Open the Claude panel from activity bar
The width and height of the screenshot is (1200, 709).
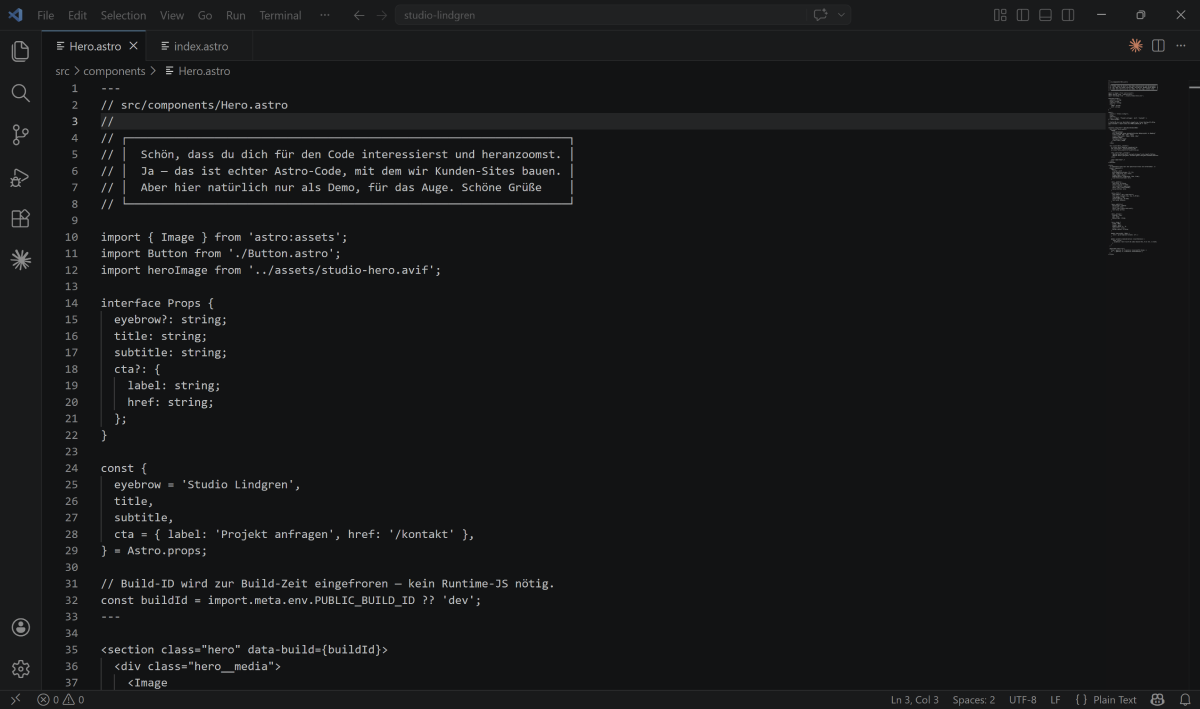coord(20,260)
